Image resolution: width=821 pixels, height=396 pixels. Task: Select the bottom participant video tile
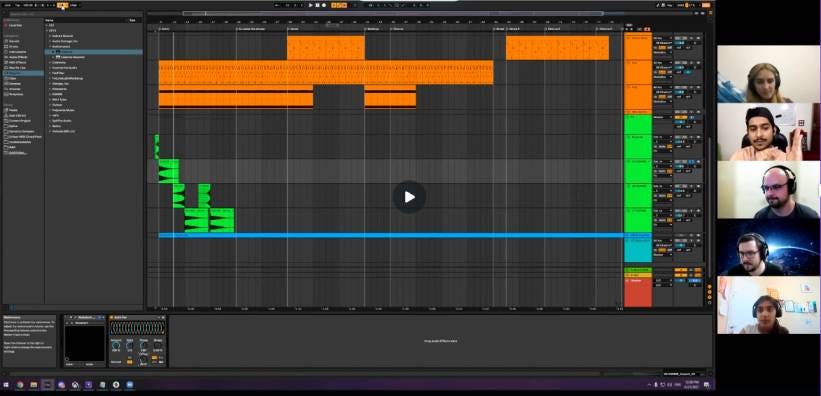pyautogui.click(x=768, y=305)
